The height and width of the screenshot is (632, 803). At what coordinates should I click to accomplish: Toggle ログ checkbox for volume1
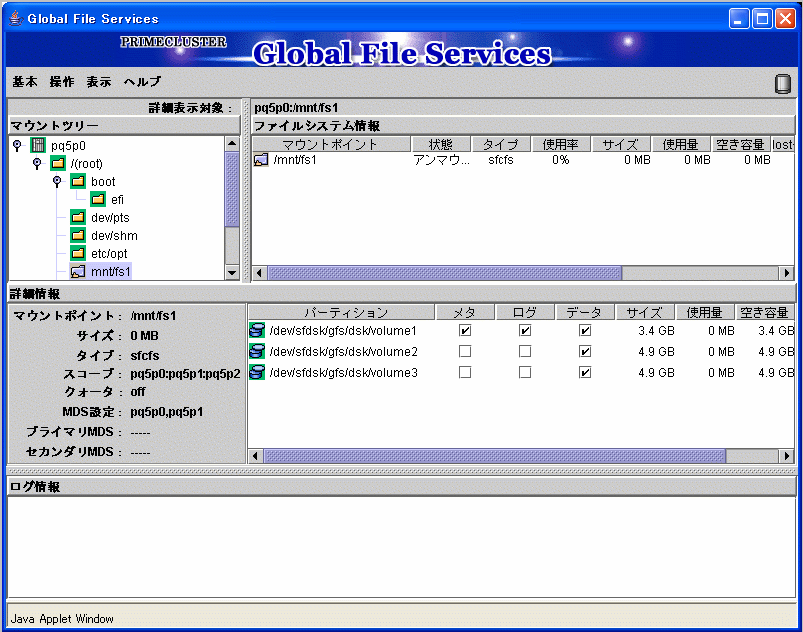coord(525,330)
